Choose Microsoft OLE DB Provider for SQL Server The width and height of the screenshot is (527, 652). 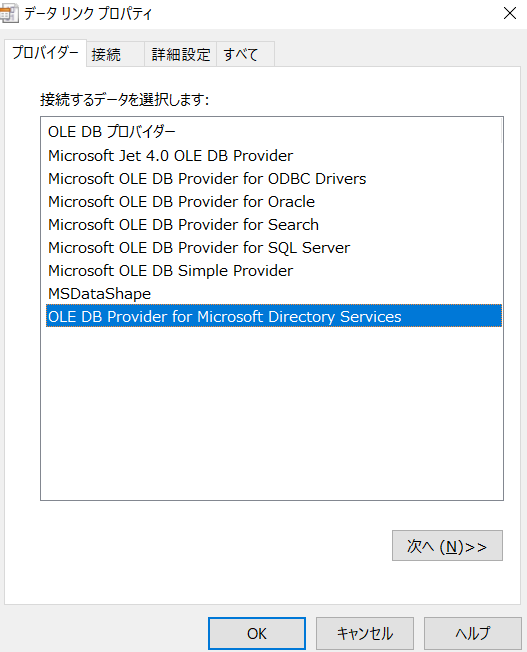[x=274, y=248]
